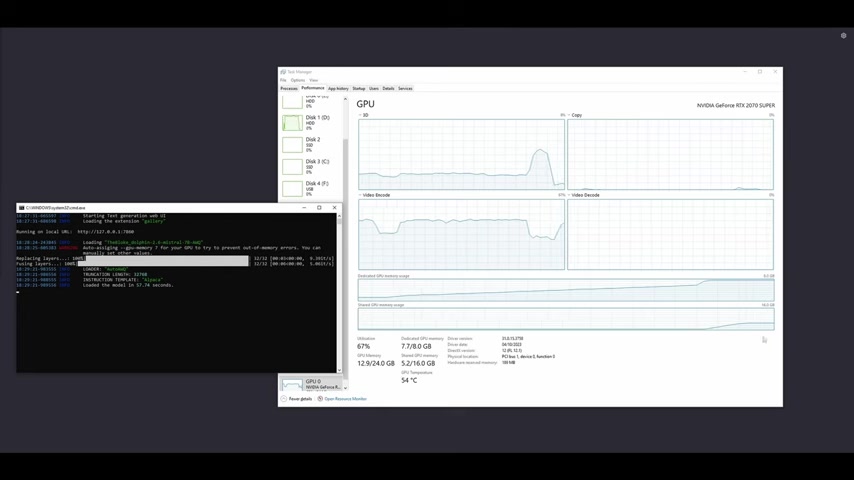Image resolution: width=854 pixels, height=480 pixels.
Task: Select the Performance tab
Action: pos(313,88)
